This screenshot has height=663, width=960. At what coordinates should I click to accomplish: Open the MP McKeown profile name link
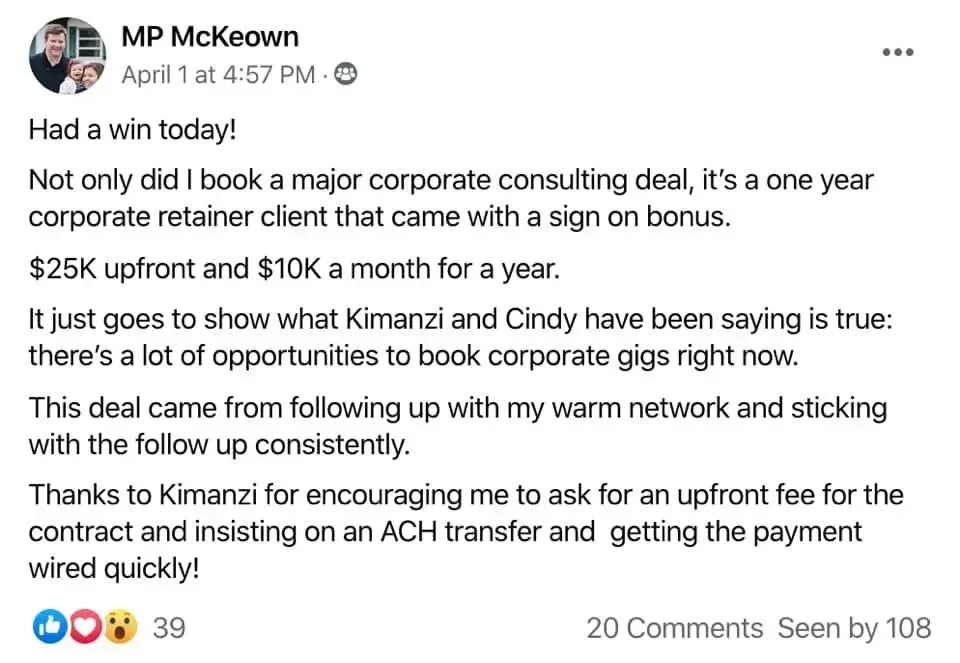210,37
